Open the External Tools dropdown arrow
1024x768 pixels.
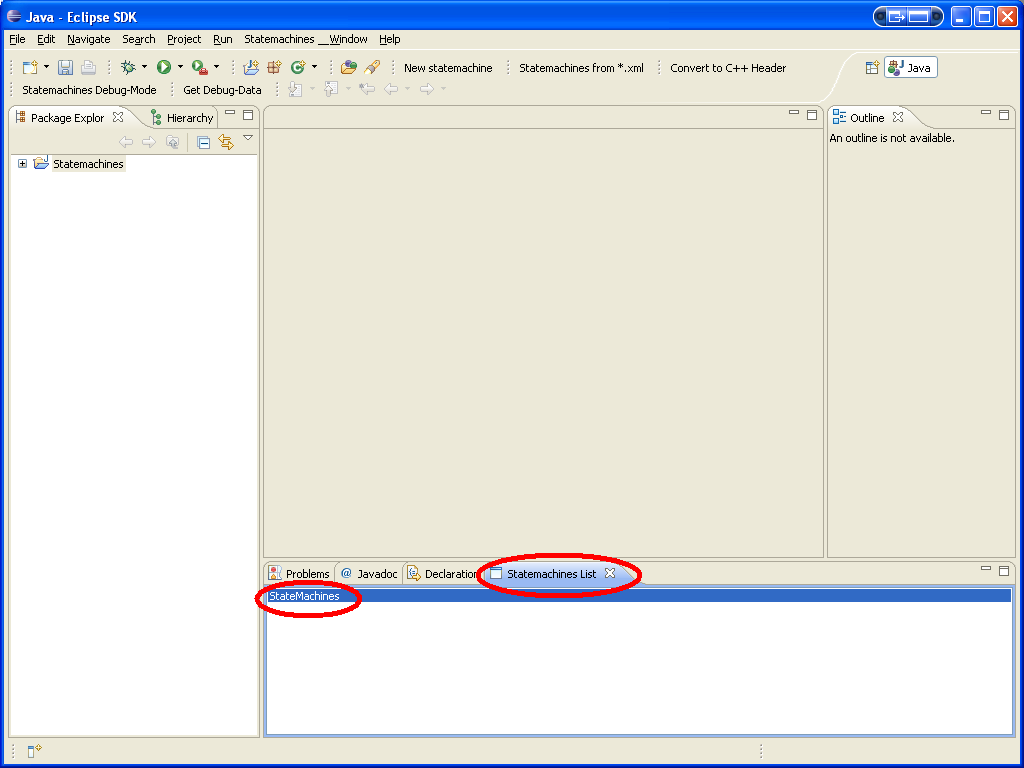(x=216, y=67)
